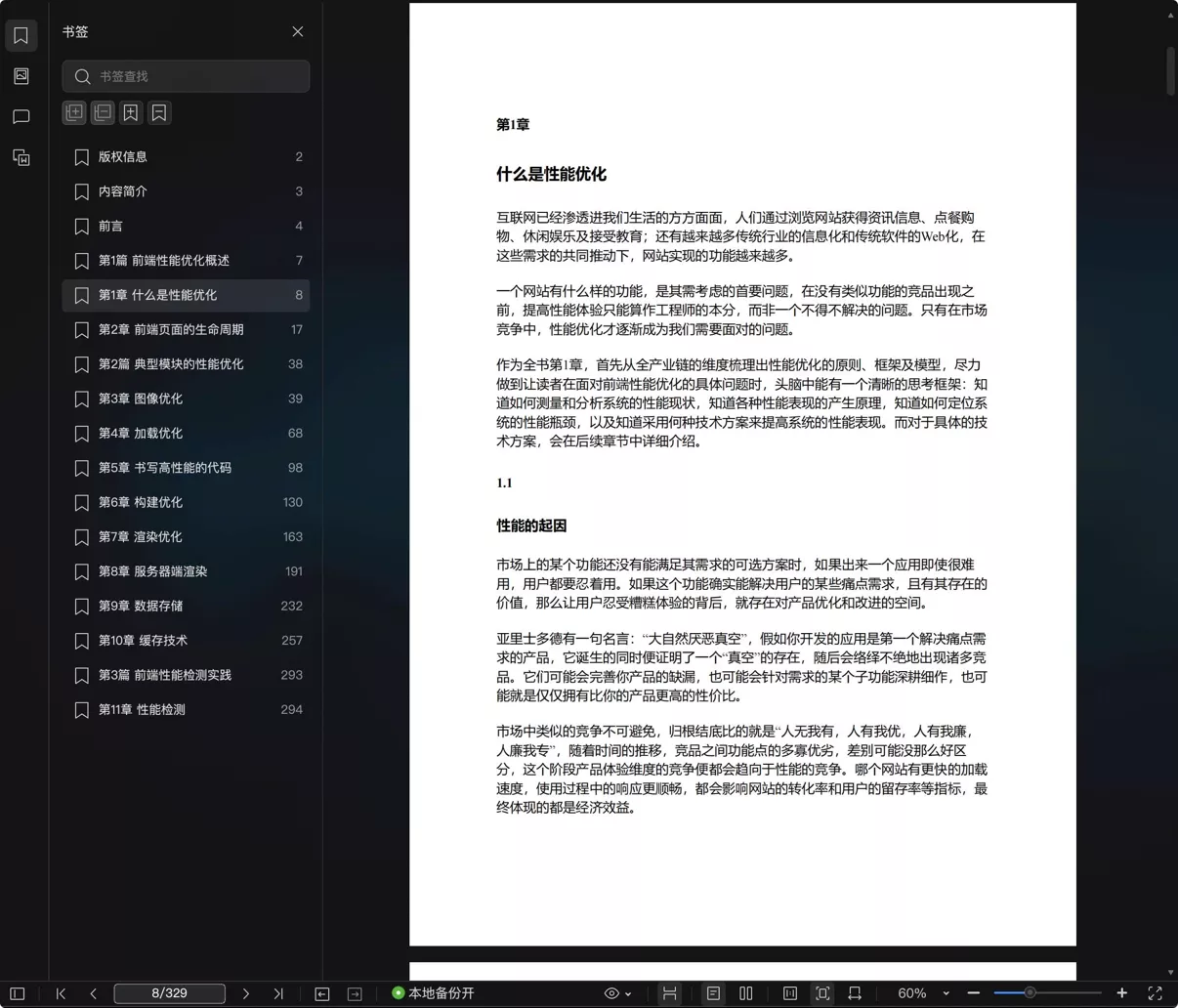1178x1008 pixels.
Task: Open the eye reading mode dropdown
Action: coord(618,992)
